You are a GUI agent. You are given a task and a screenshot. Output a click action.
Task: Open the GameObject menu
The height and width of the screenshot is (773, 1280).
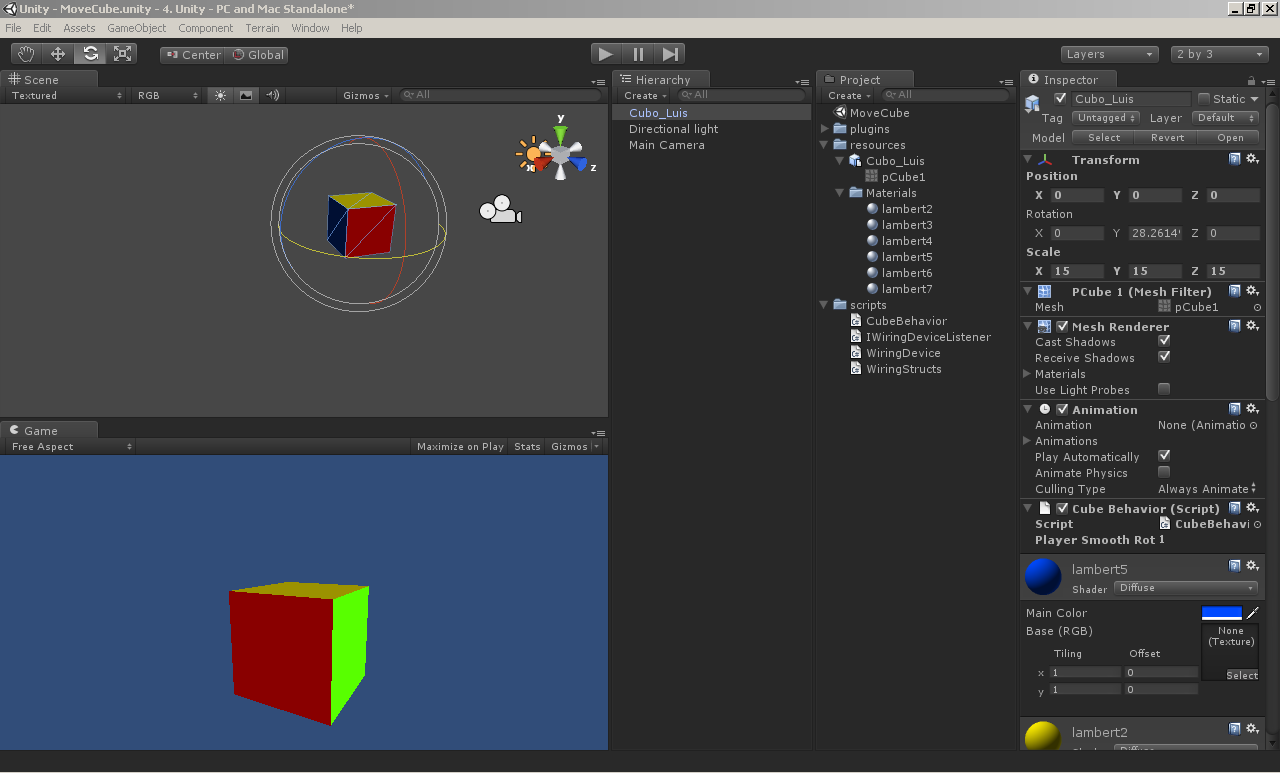tap(136, 28)
